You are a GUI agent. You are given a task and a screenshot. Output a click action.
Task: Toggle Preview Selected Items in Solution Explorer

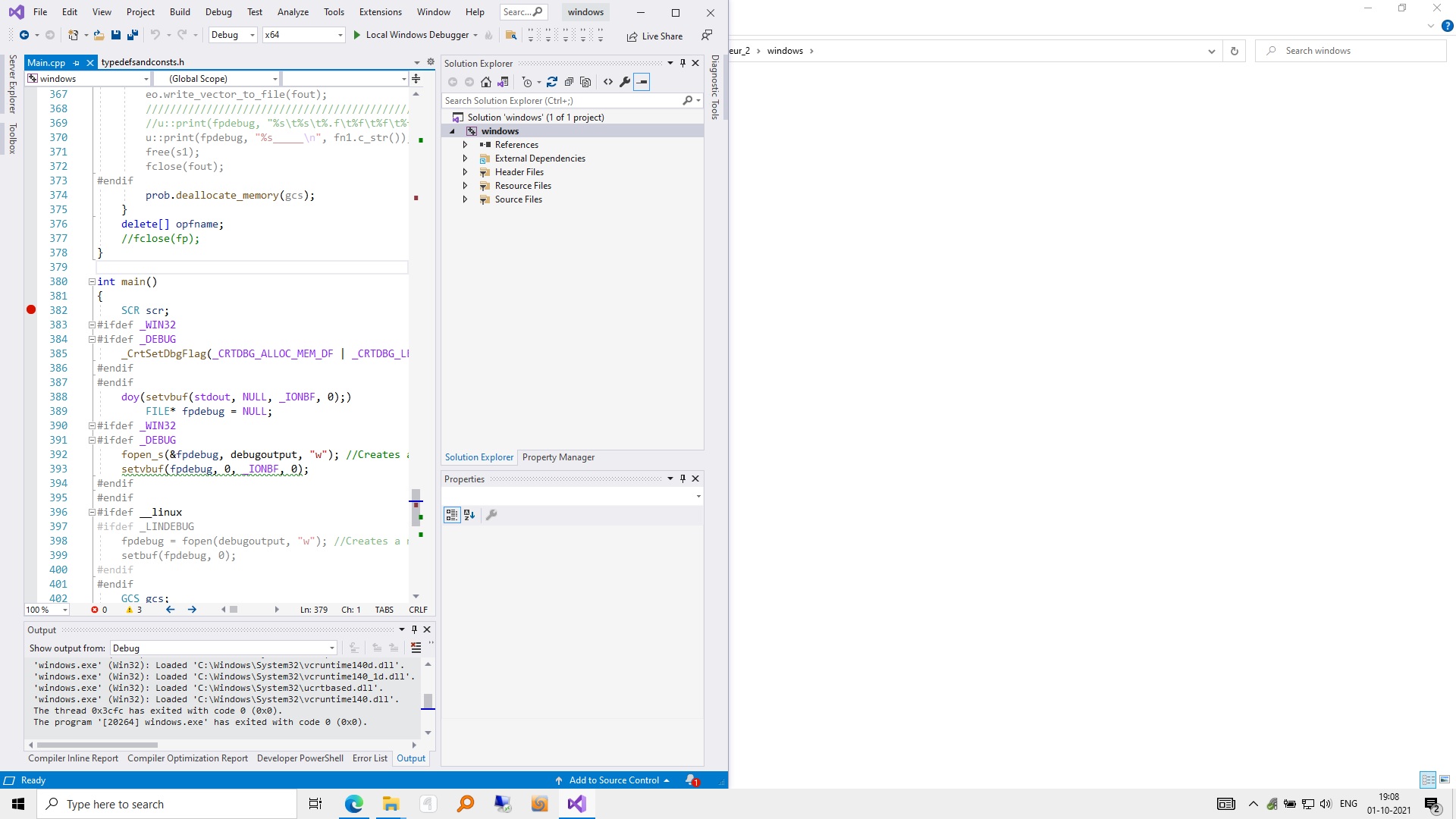[x=642, y=82]
